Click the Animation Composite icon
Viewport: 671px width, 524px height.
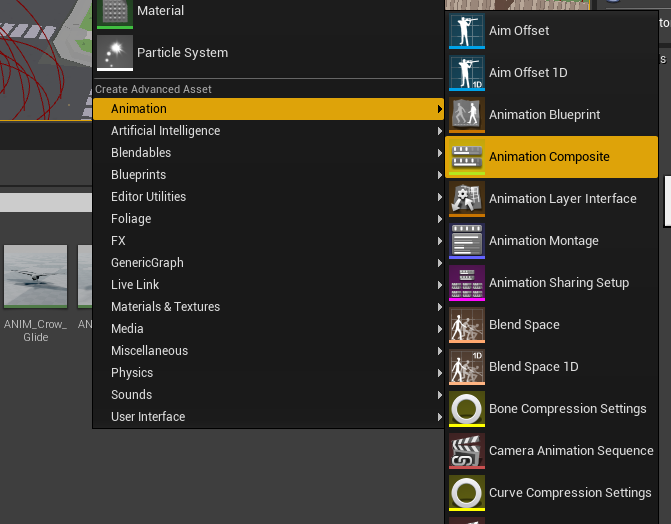pyautogui.click(x=466, y=157)
